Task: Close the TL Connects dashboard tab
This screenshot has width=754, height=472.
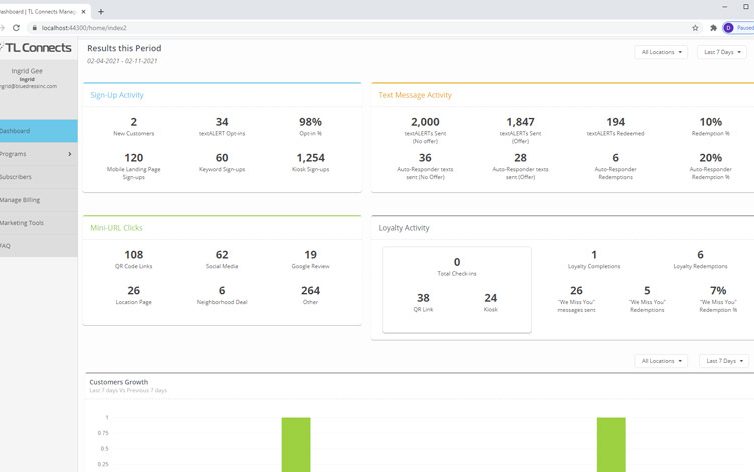Action: 83,11
